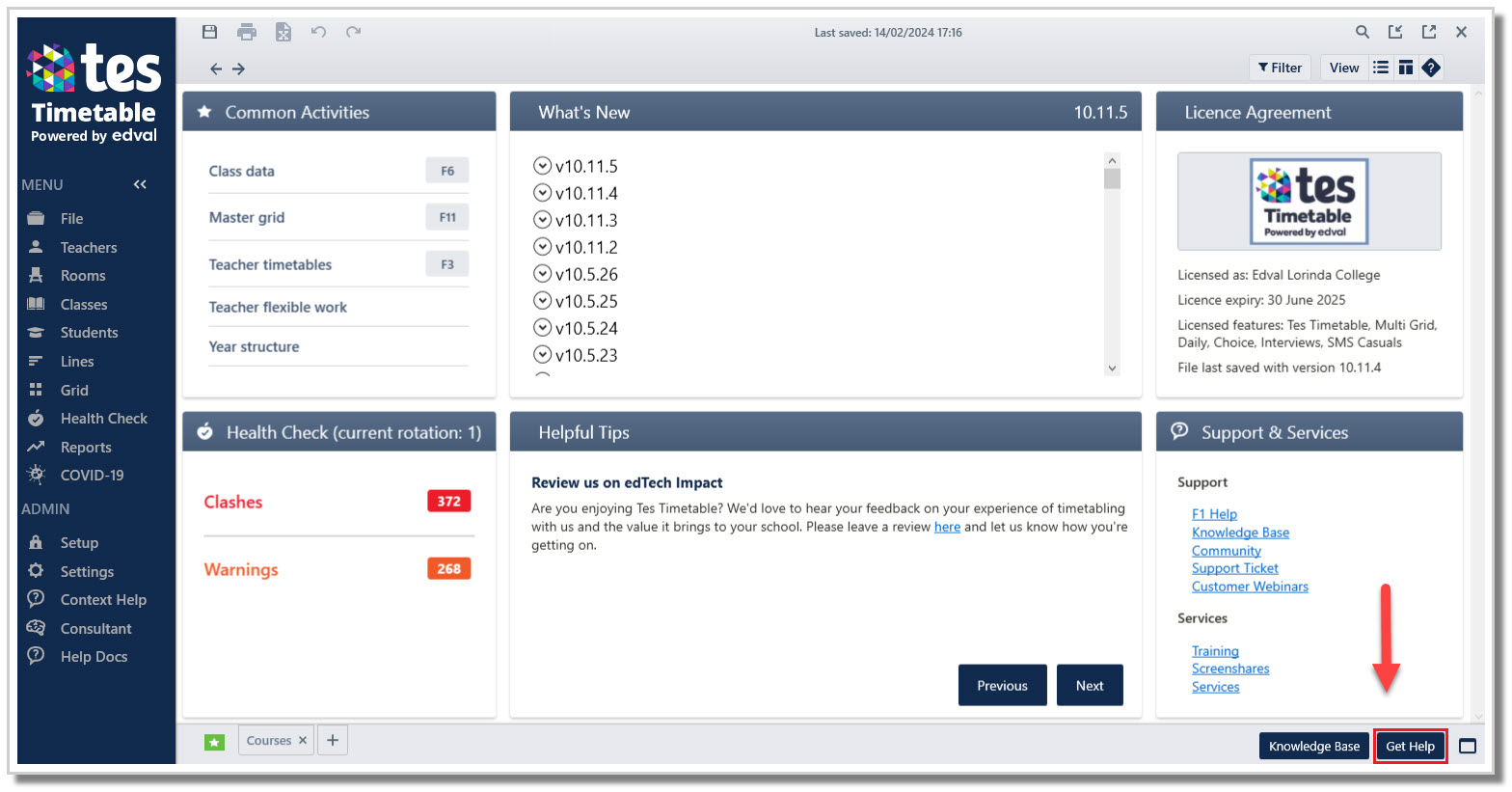
Task: Click the back navigation arrow
Action: (x=216, y=68)
